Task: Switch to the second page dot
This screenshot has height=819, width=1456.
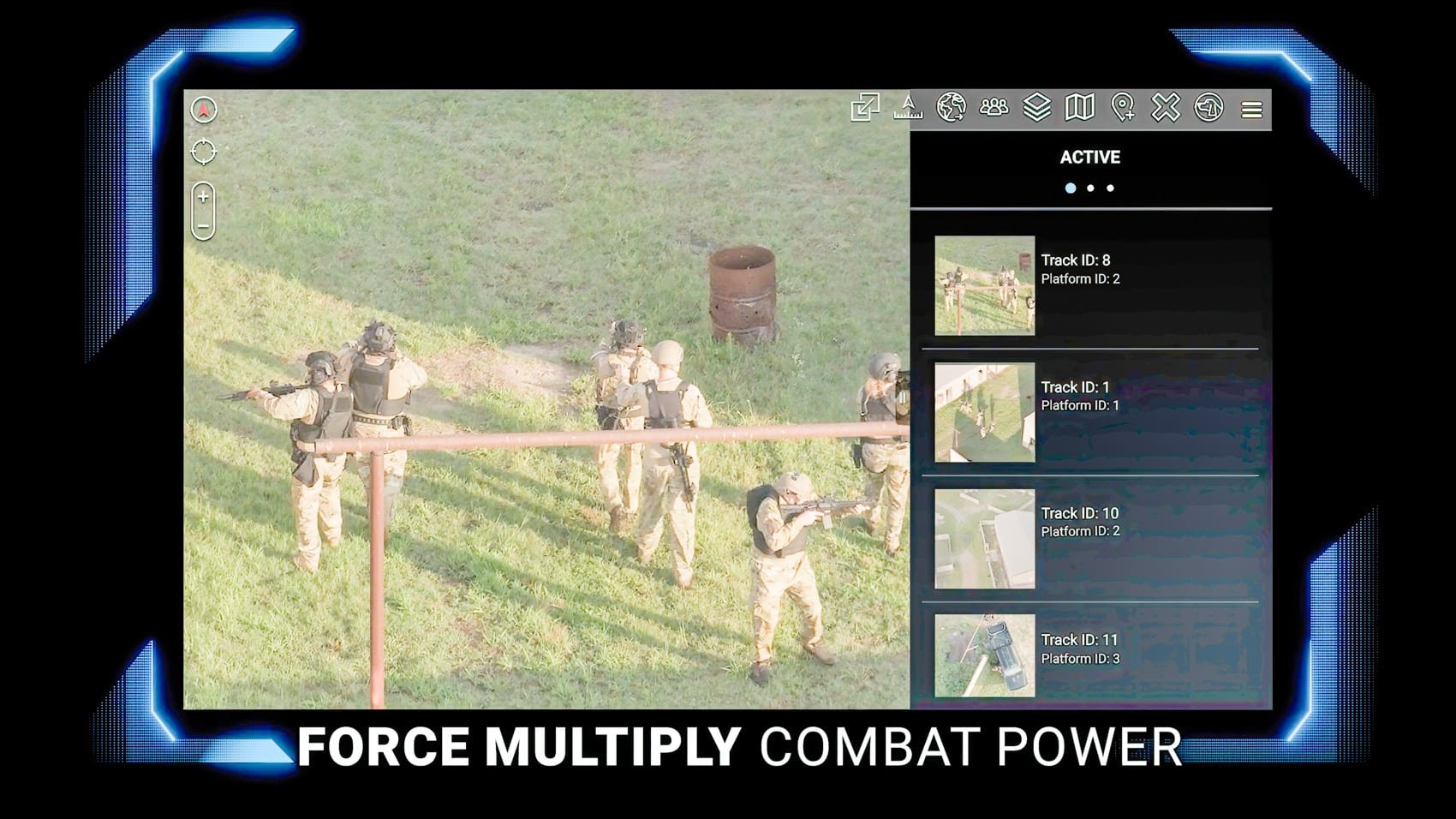Action: [x=1090, y=188]
